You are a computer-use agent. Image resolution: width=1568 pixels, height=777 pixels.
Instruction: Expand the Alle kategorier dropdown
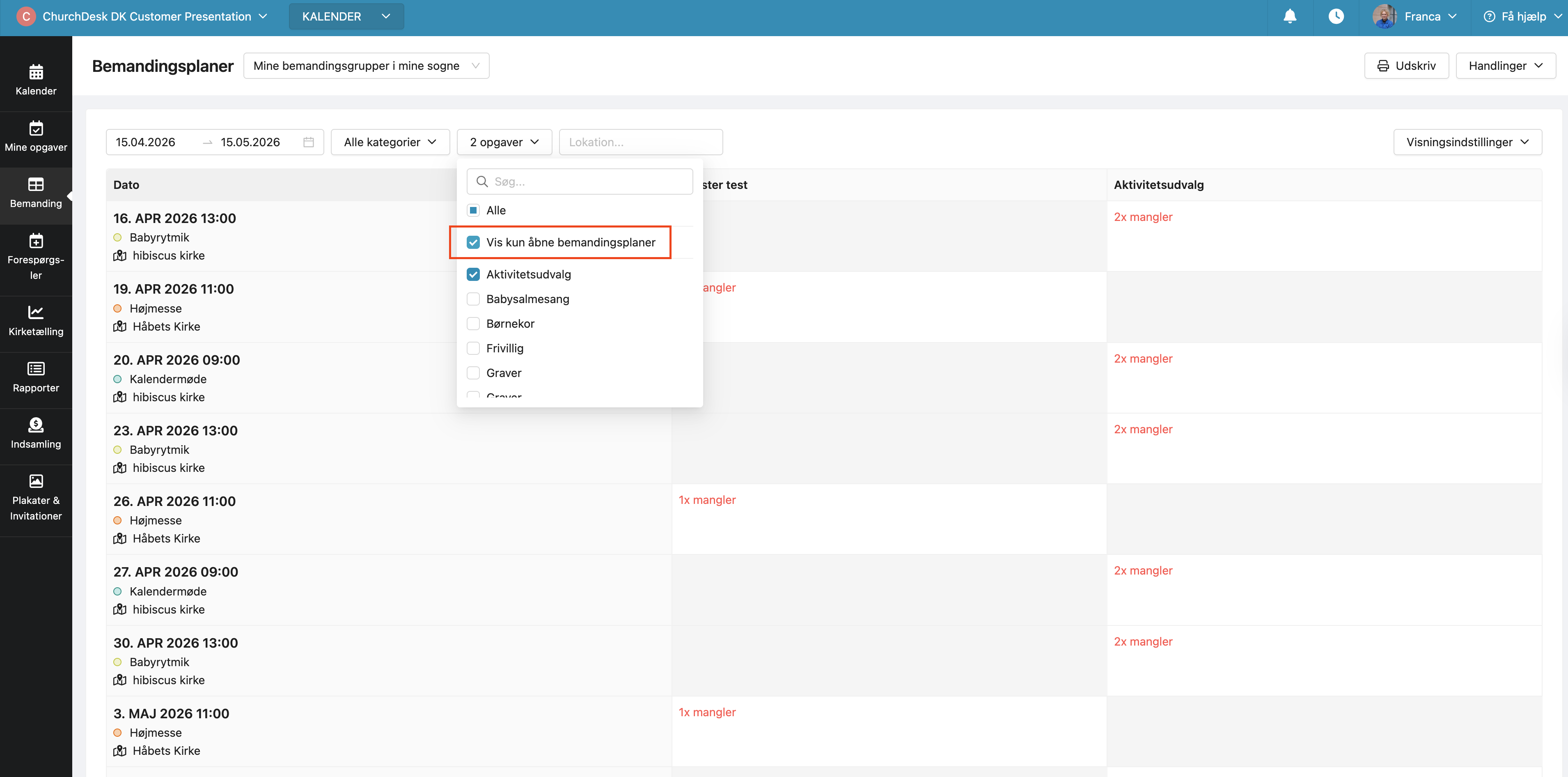coord(390,142)
